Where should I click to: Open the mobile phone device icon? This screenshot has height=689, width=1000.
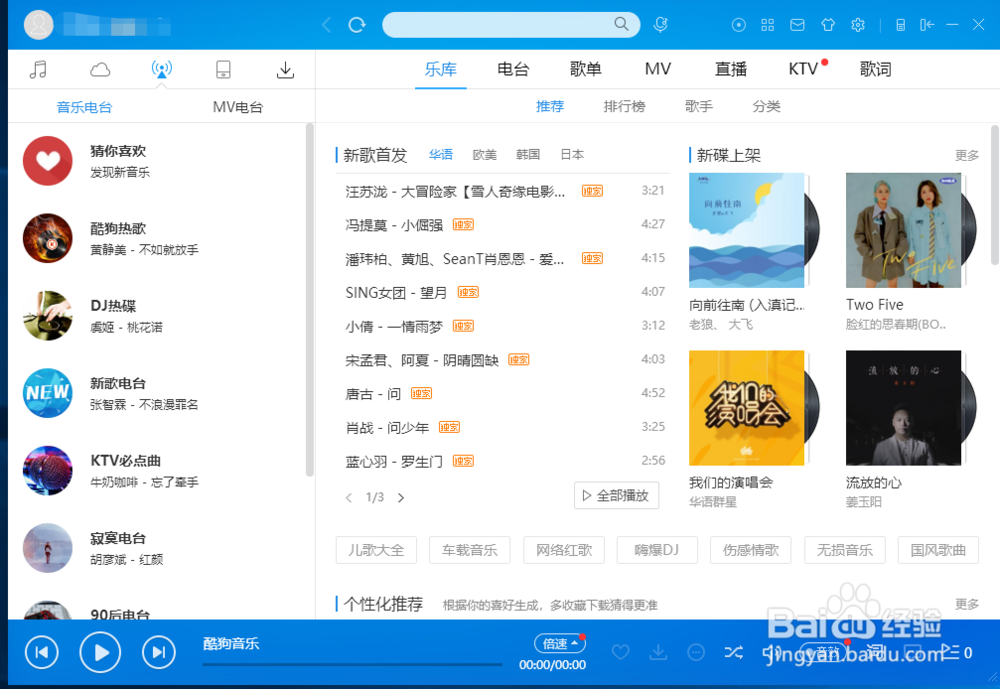click(223, 69)
